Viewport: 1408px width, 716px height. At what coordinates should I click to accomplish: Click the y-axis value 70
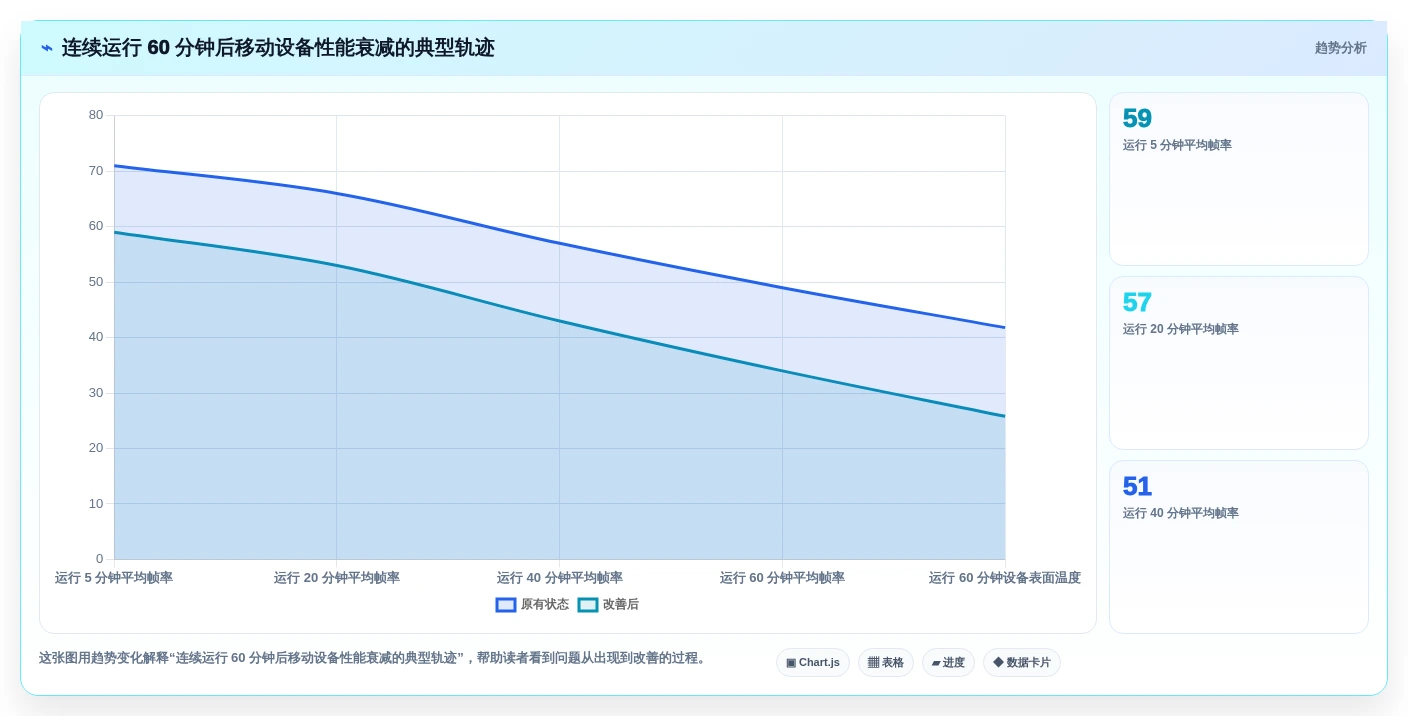point(96,171)
